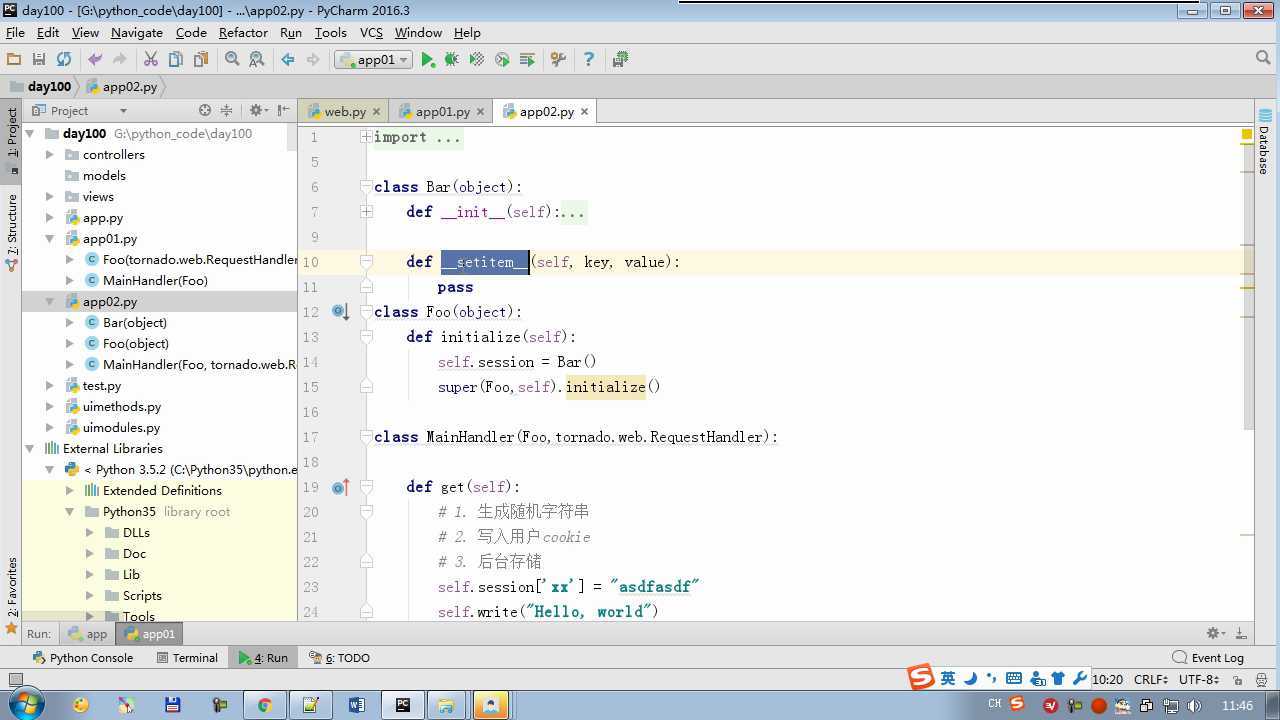The width and height of the screenshot is (1280, 720).
Task: Expand the Extended Definitions node
Action: click(70, 491)
